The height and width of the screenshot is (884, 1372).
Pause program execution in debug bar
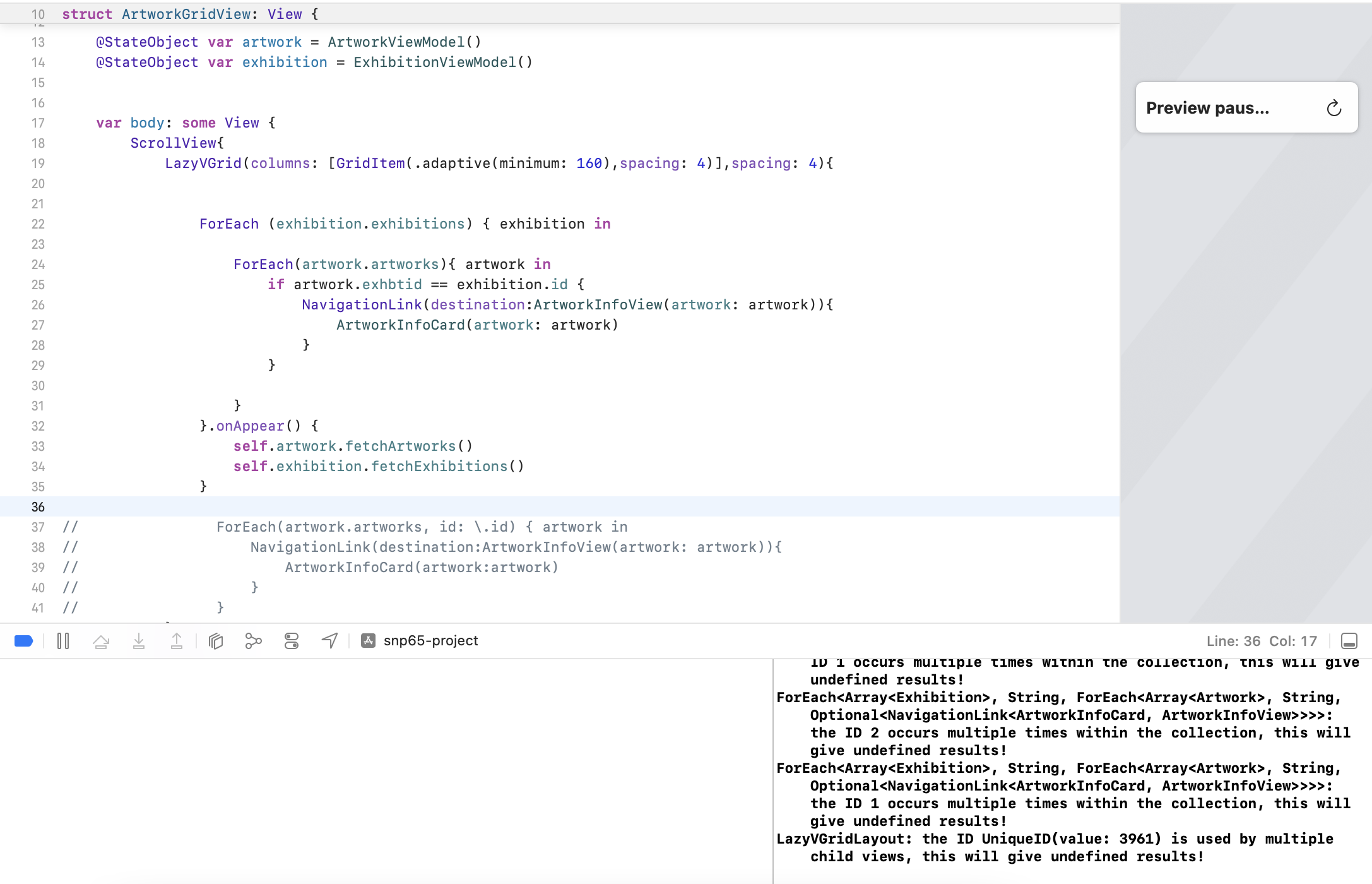point(63,641)
